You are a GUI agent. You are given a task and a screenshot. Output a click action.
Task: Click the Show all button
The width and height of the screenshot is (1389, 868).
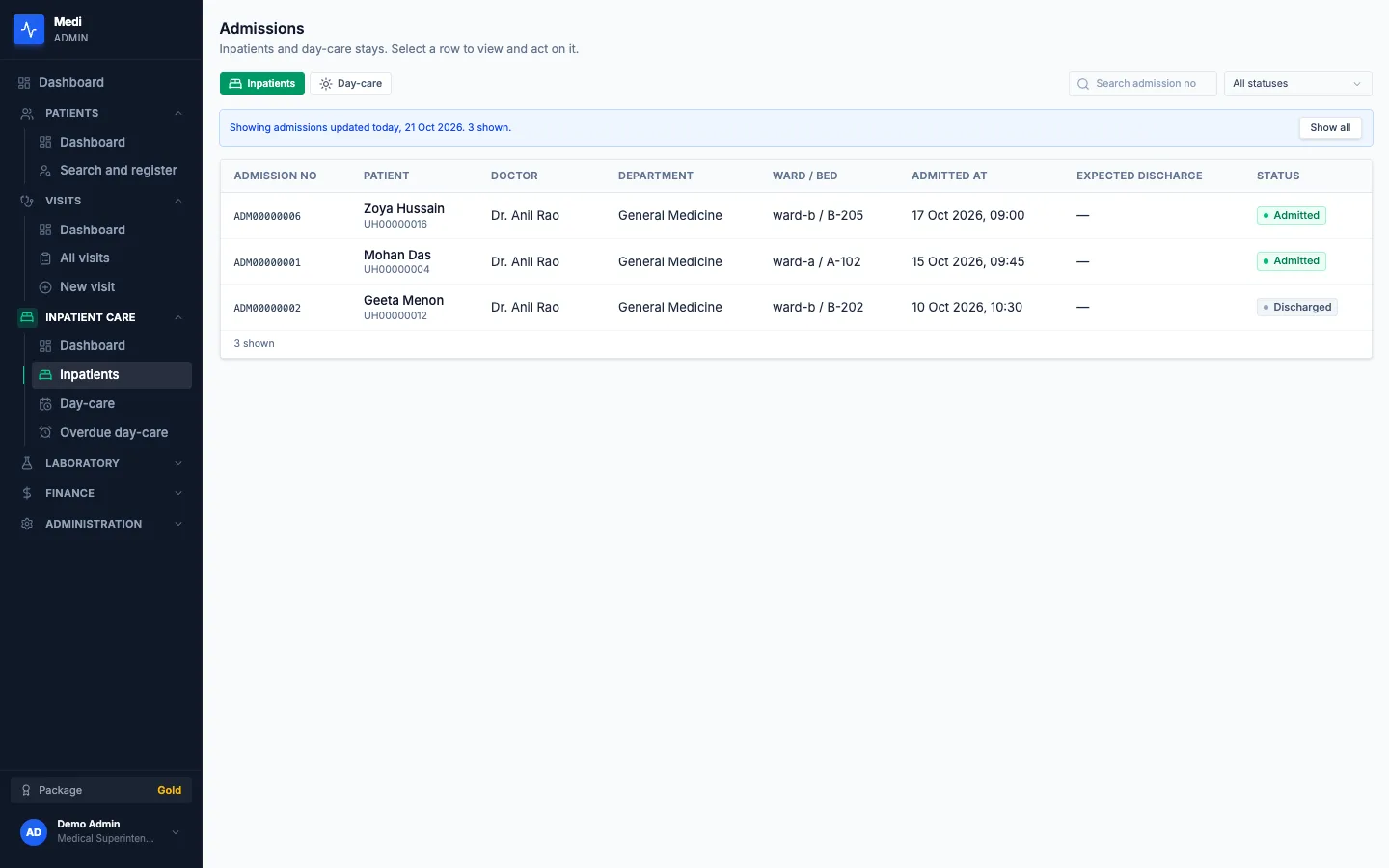tap(1330, 128)
